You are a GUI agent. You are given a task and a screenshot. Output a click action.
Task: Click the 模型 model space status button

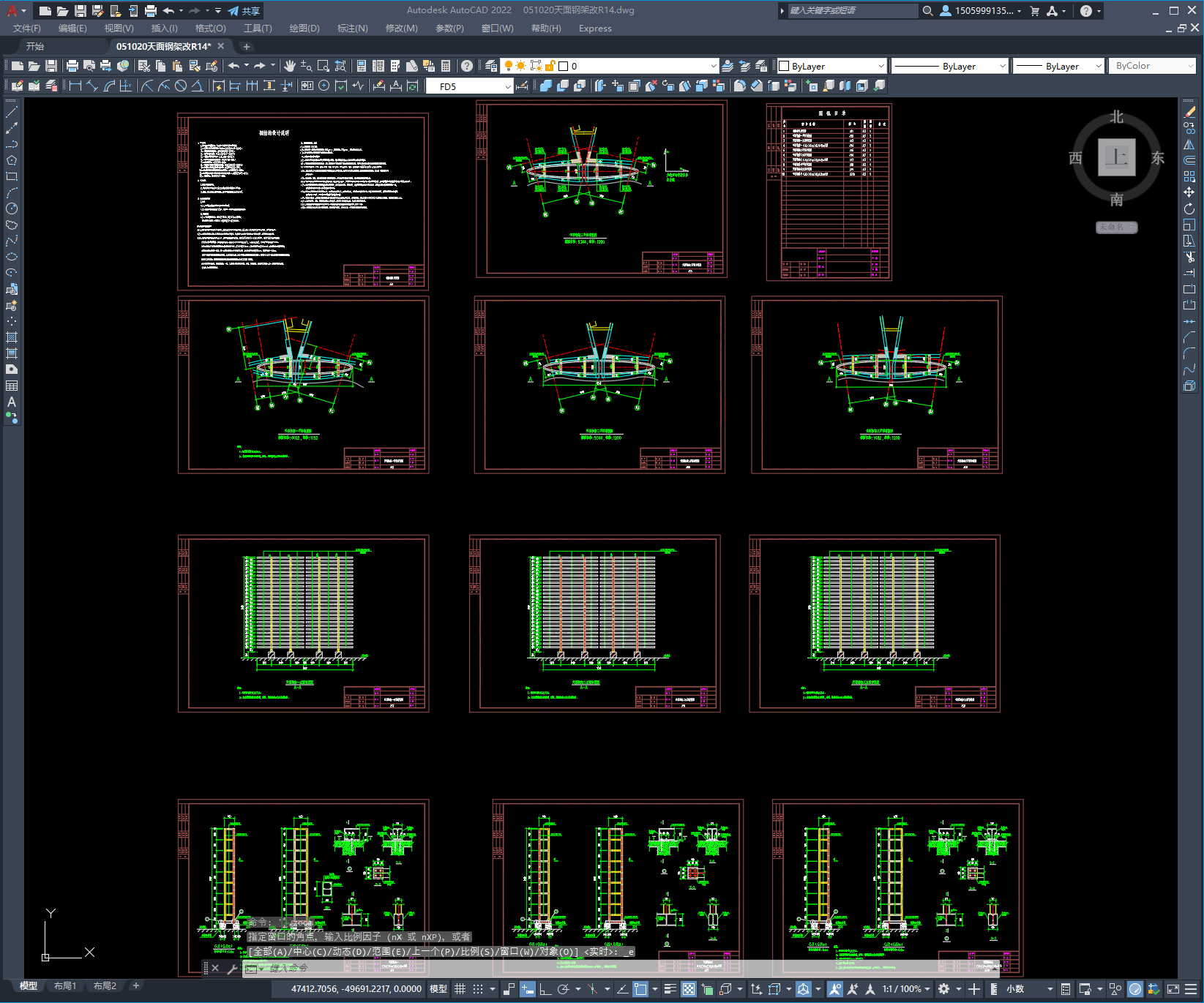pos(438,989)
